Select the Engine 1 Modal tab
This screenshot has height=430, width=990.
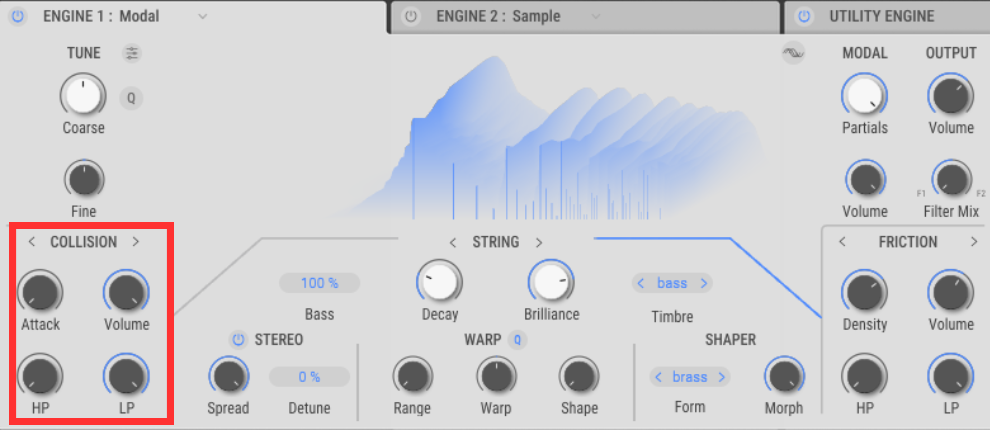point(193,16)
